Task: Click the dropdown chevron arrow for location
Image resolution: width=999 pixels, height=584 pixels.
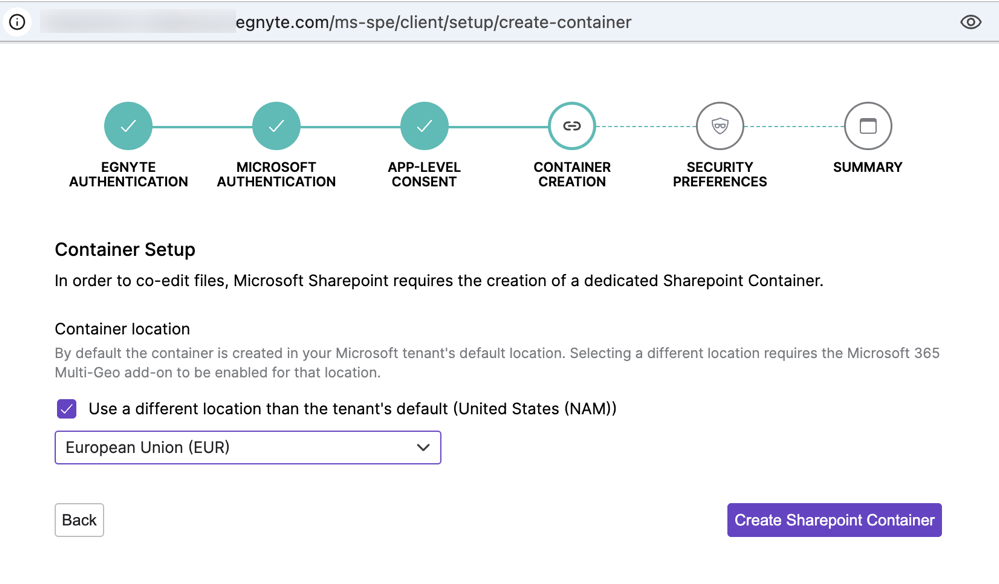Action: pos(423,448)
